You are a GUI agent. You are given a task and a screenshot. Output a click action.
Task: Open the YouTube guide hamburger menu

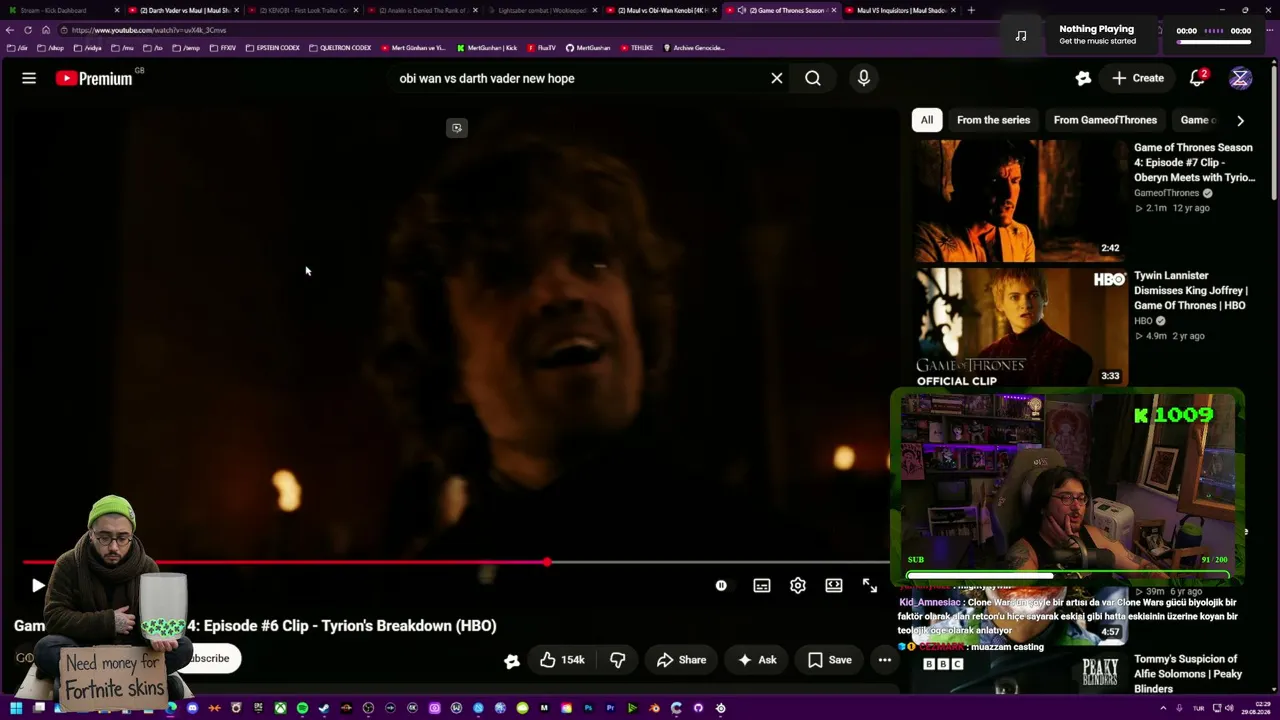(29, 78)
